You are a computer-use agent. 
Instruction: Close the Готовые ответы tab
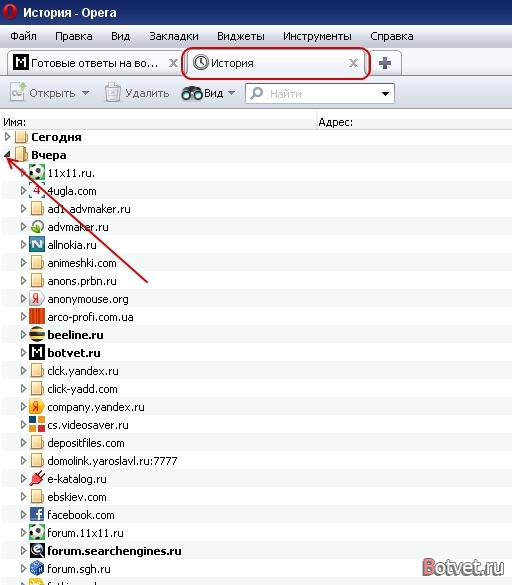click(x=173, y=63)
